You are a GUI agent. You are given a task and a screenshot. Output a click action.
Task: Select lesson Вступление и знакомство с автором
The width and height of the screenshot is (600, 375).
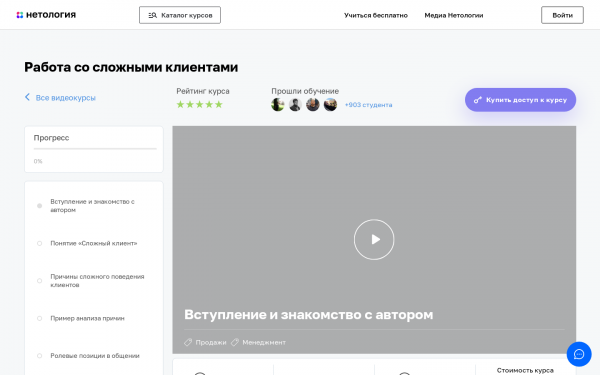tap(92, 205)
